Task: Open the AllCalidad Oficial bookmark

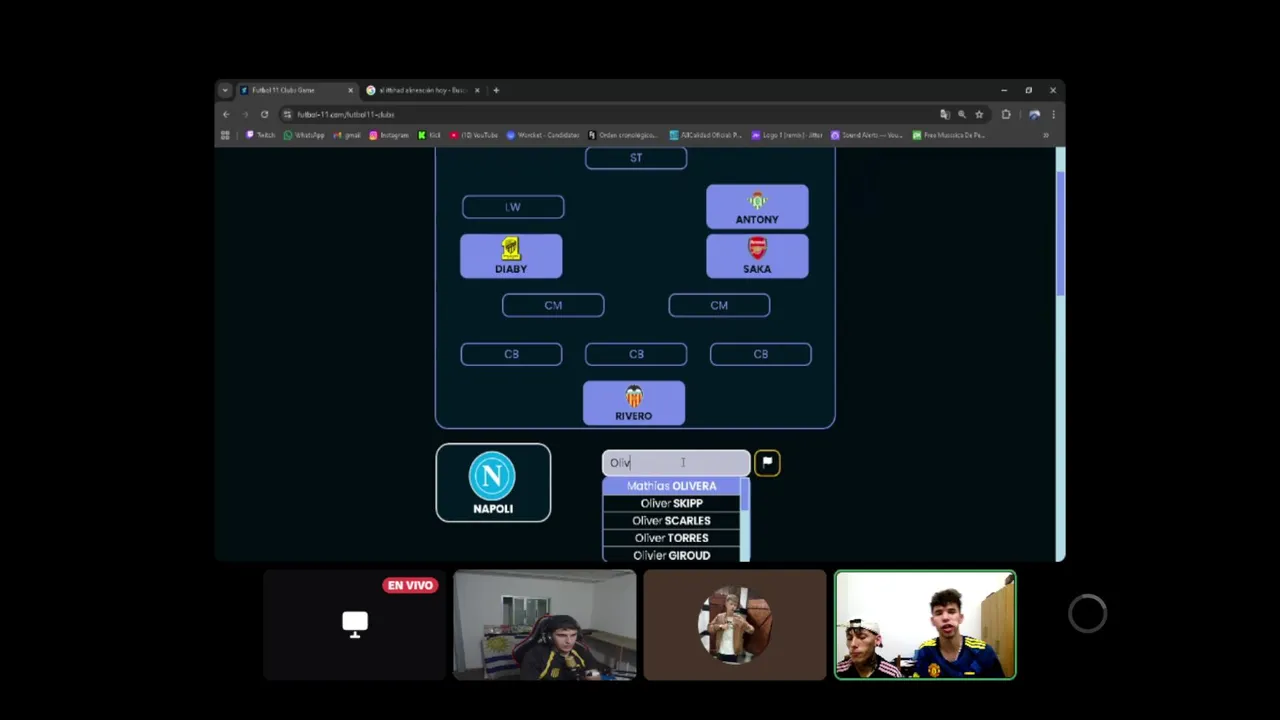Action: pyautogui.click(x=705, y=135)
